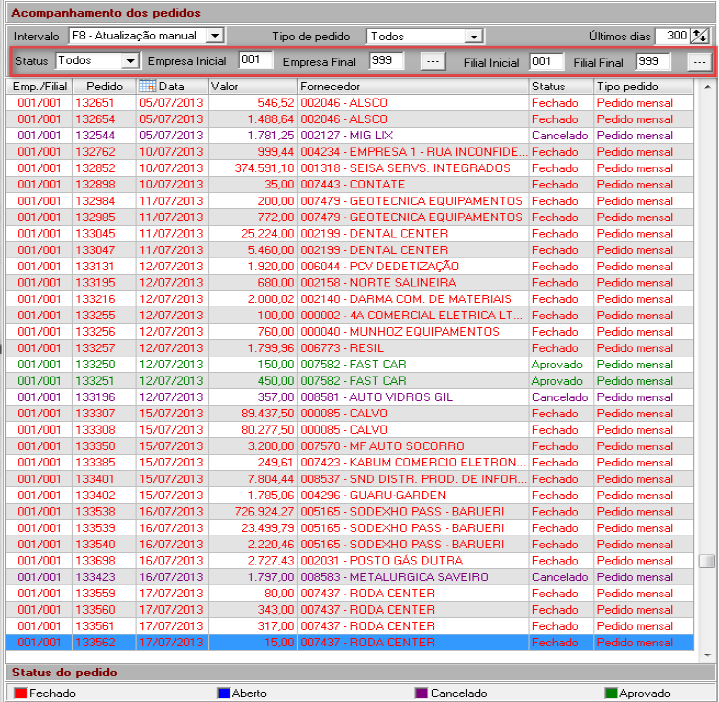Select cancelled order 132544 MIG LIX

[x=349, y=135]
